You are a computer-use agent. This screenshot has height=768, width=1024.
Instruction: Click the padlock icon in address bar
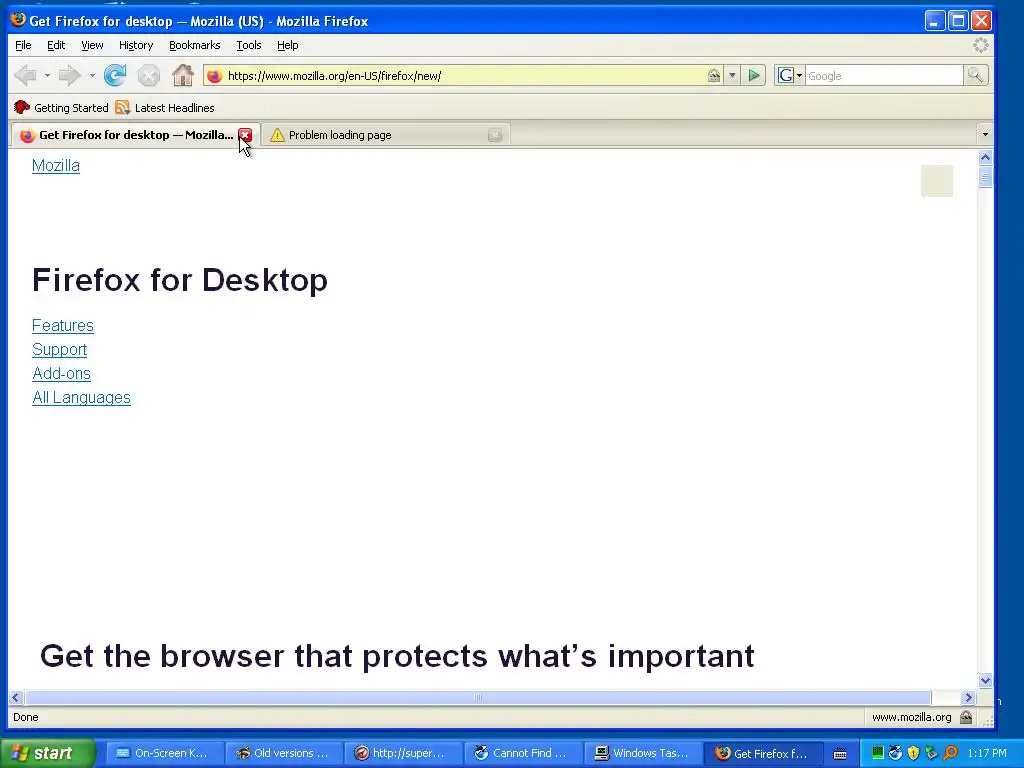pyautogui.click(x=714, y=76)
